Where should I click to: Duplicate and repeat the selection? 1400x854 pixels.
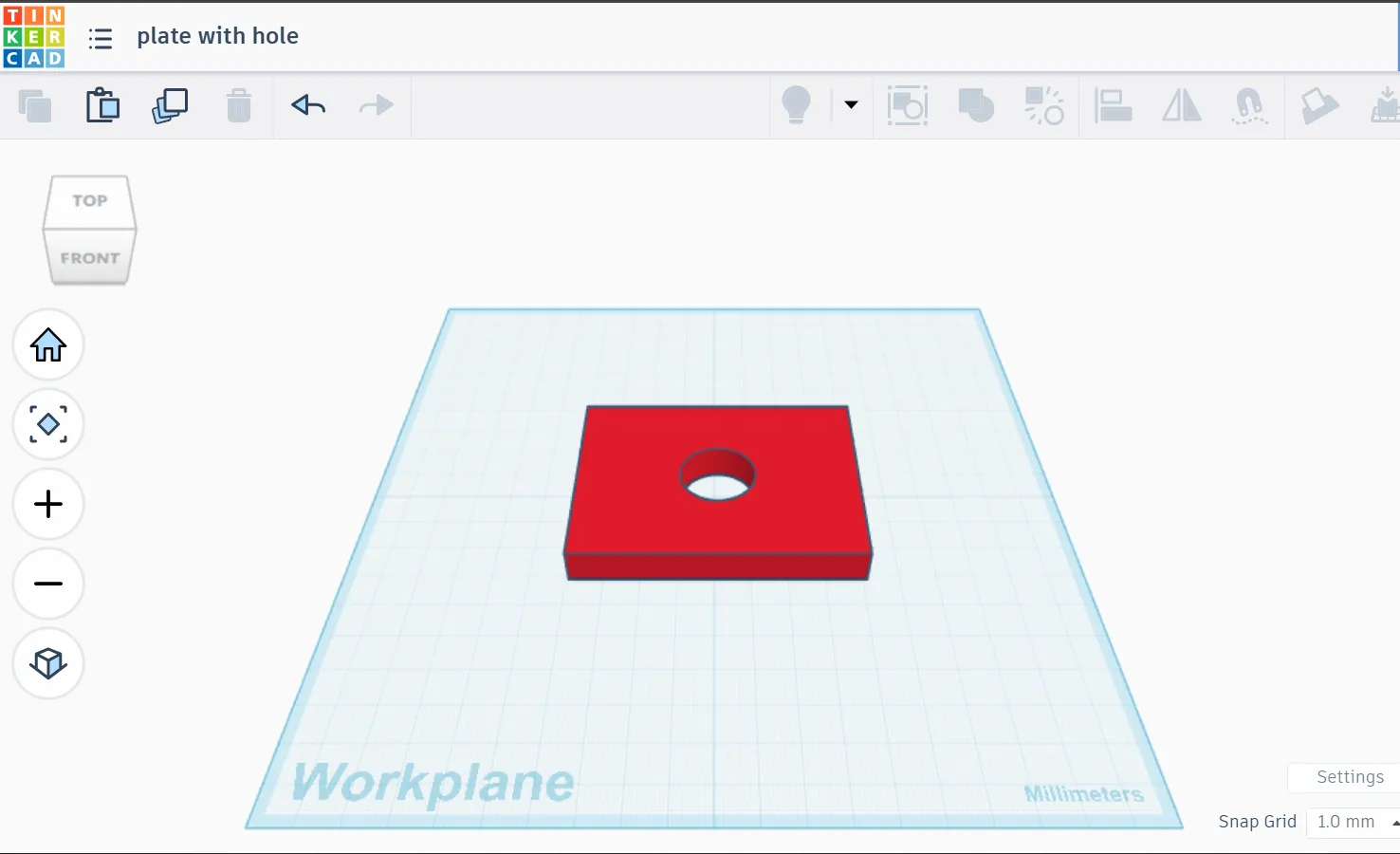coord(171,105)
